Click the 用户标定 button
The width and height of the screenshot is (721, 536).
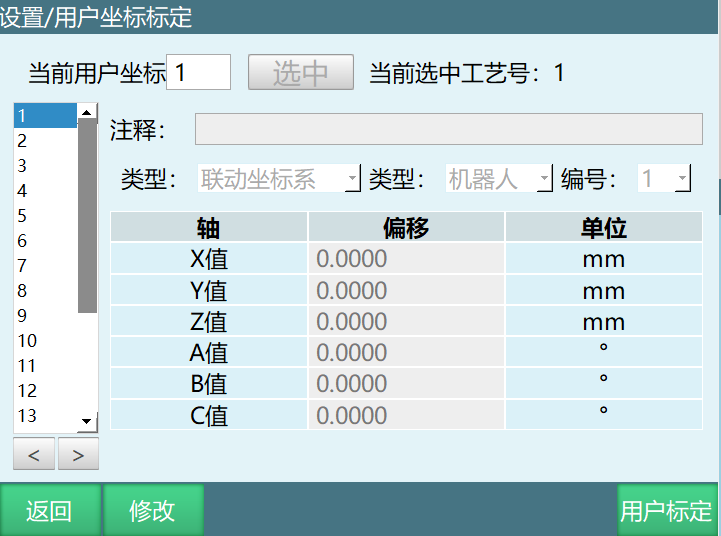[x=667, y=511]
